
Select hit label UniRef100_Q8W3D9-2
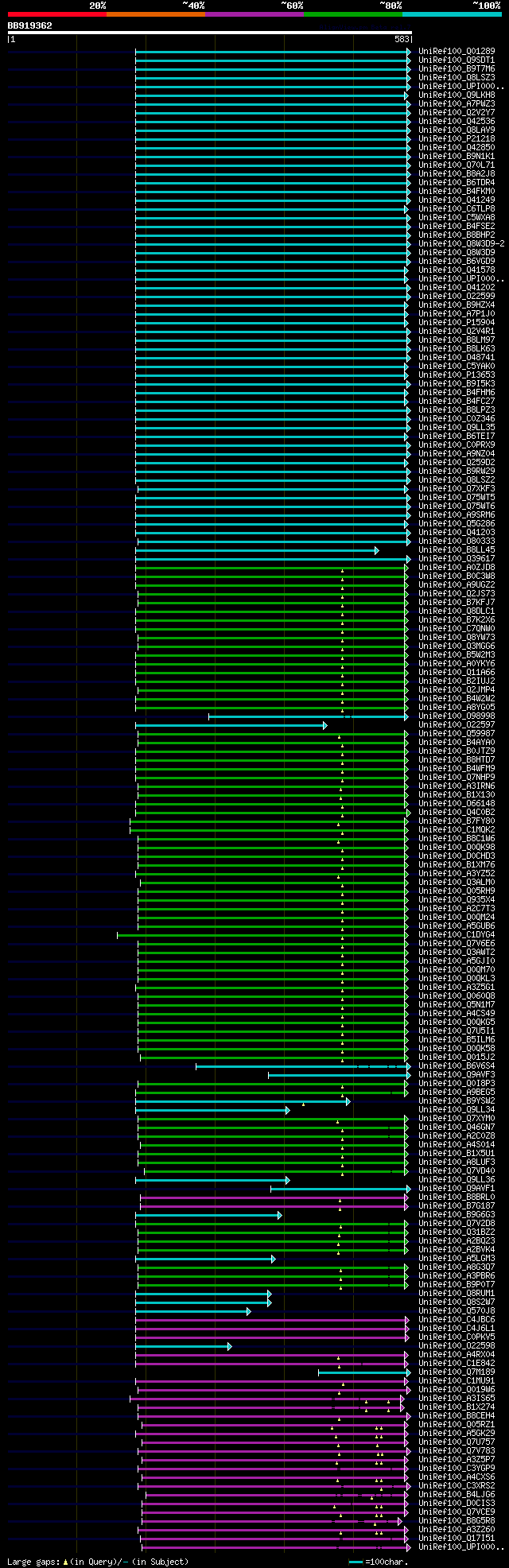(x=461, y=243)
